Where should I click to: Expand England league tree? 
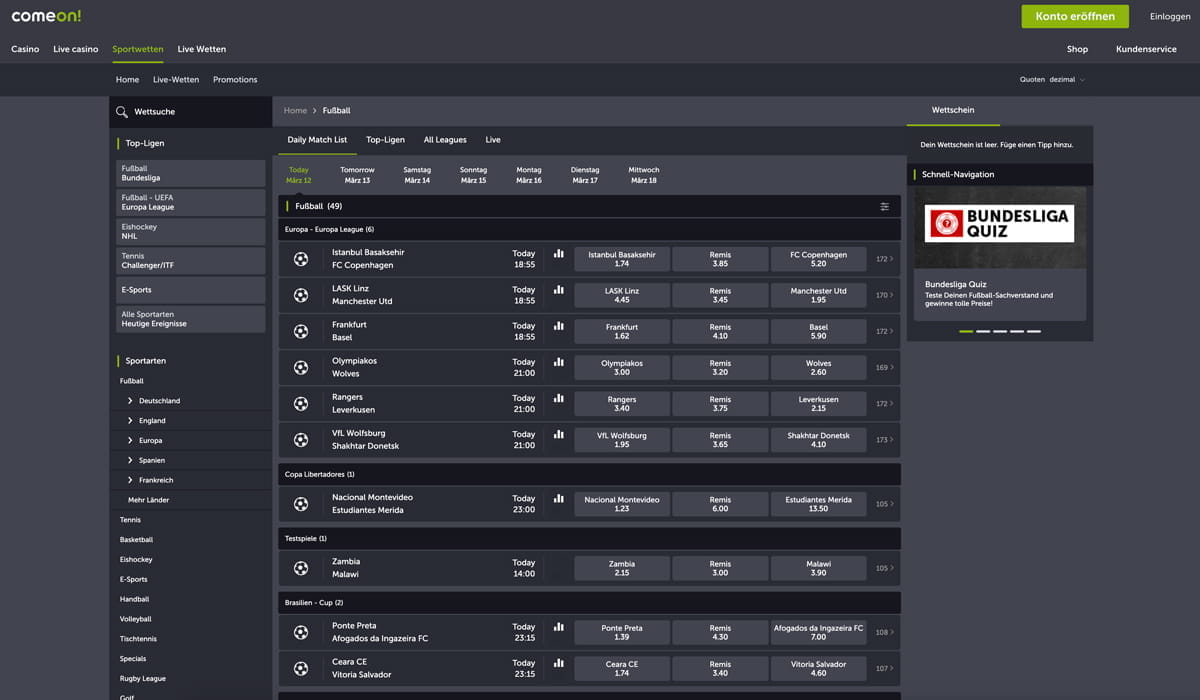pyautogui.click(x=130, y=421)
